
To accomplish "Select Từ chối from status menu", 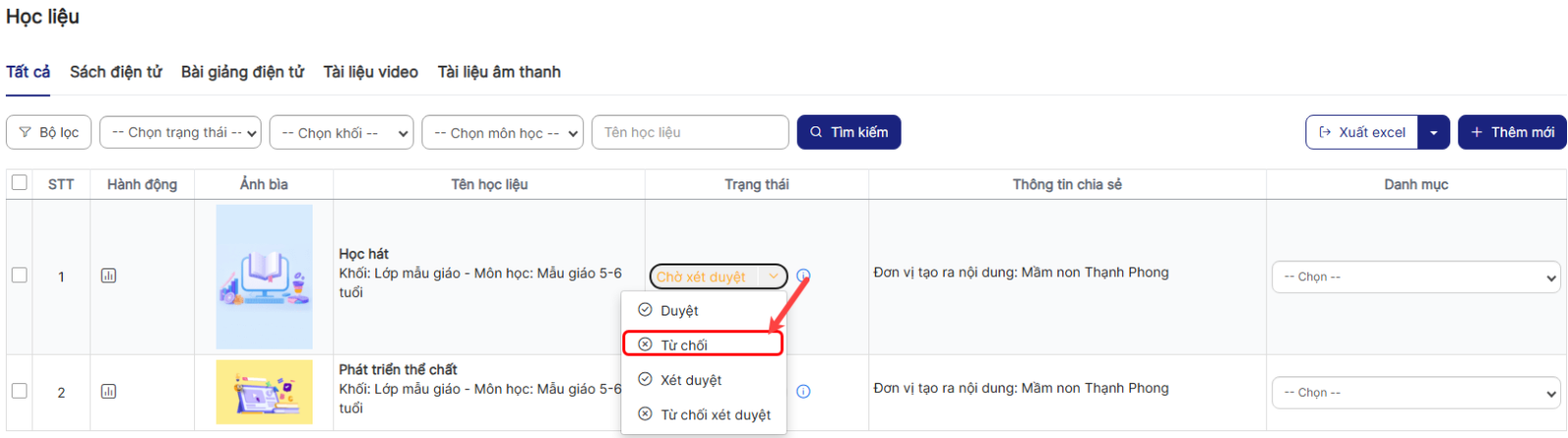I will pos(702,345).
